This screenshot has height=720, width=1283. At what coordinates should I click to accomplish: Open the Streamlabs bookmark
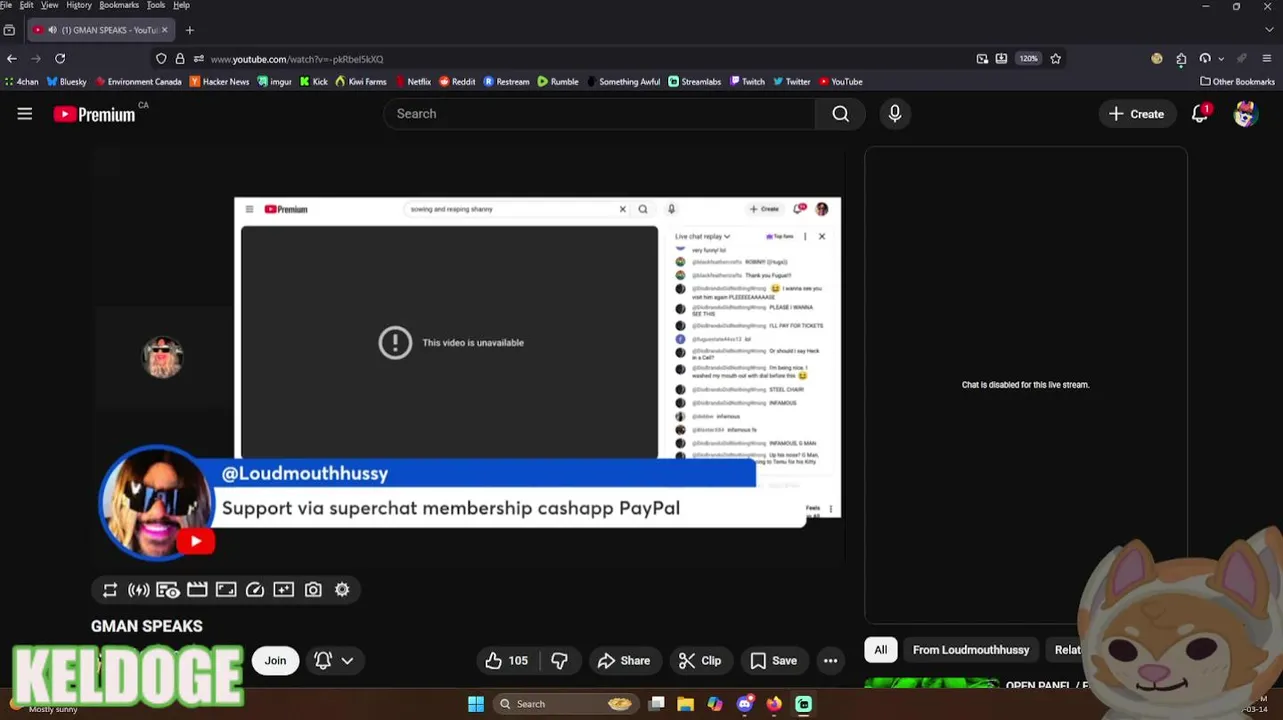pyautogui.click(x=694, y=82)
